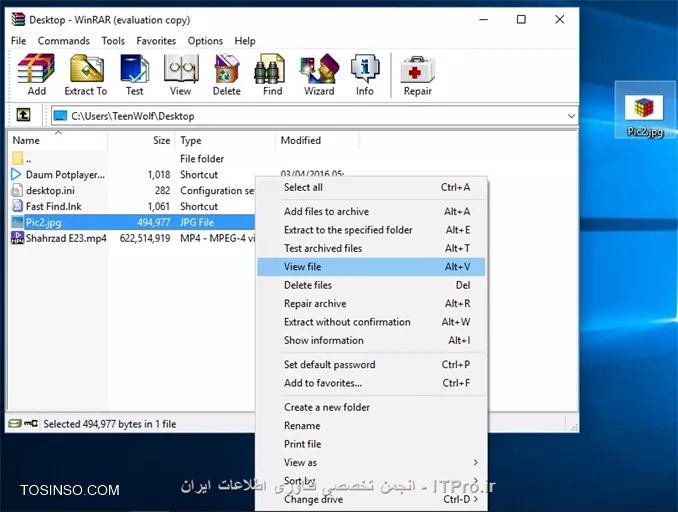Screen dimensions: 678x512
Task: Open the Tools menu
Action: 113,41
